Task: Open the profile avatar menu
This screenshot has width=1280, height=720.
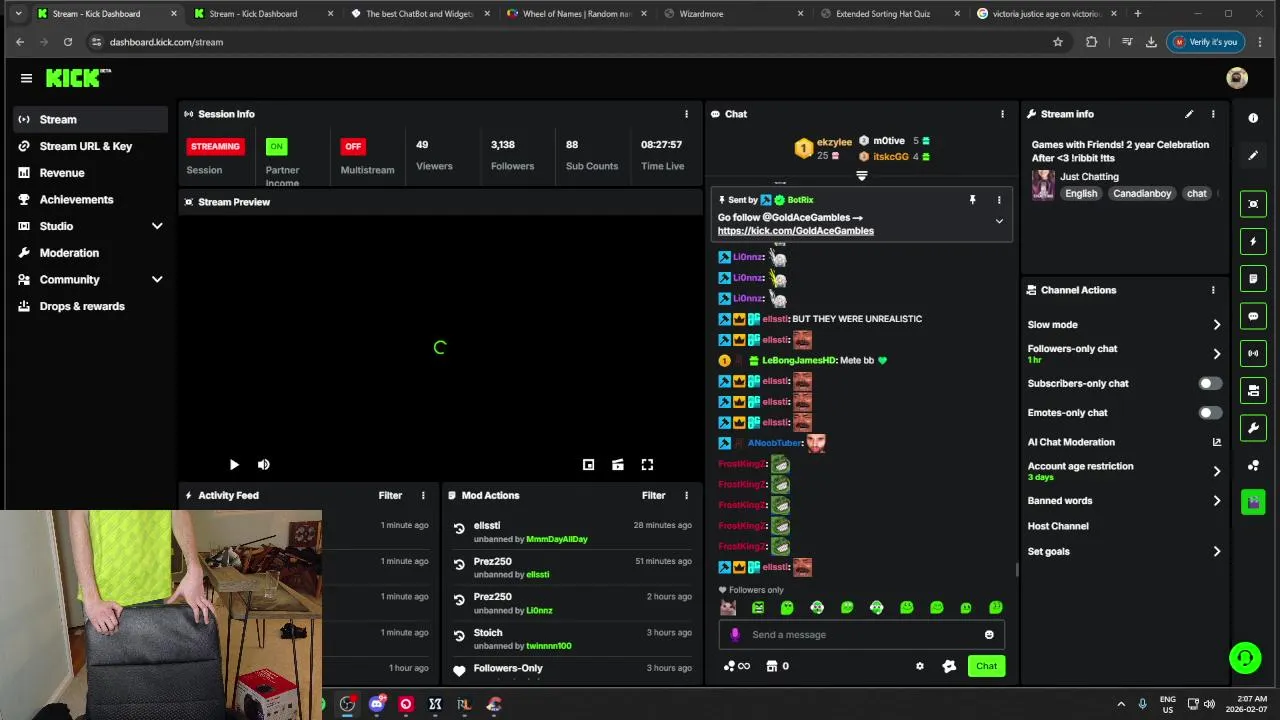Action: (1237, 78)
